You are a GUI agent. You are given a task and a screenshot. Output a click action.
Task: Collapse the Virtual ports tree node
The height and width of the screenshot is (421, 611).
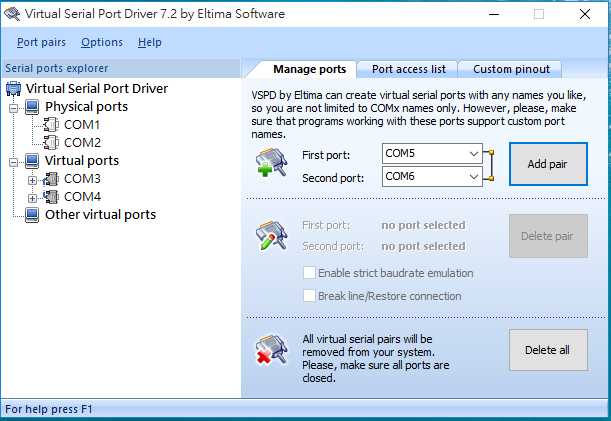coord(14,162)
